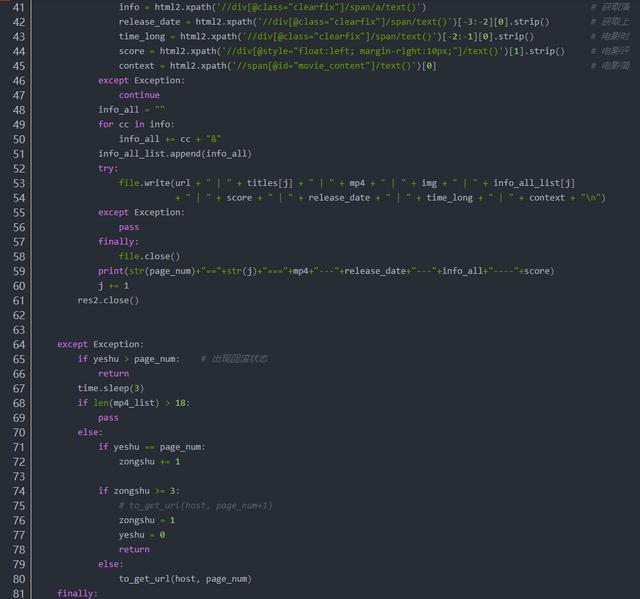640x599 pixels.
Task: Click 'try:' keyword on line 52
Action: tap(108, 169)
